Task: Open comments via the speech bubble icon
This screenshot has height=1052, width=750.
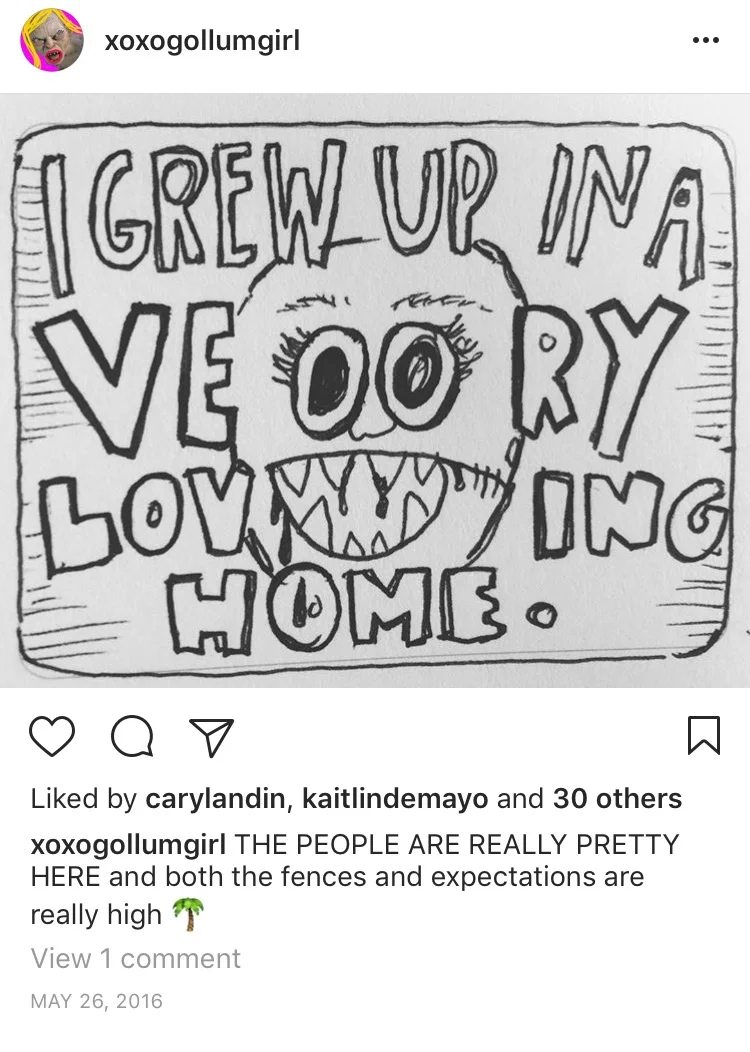Action: point(132,737)
